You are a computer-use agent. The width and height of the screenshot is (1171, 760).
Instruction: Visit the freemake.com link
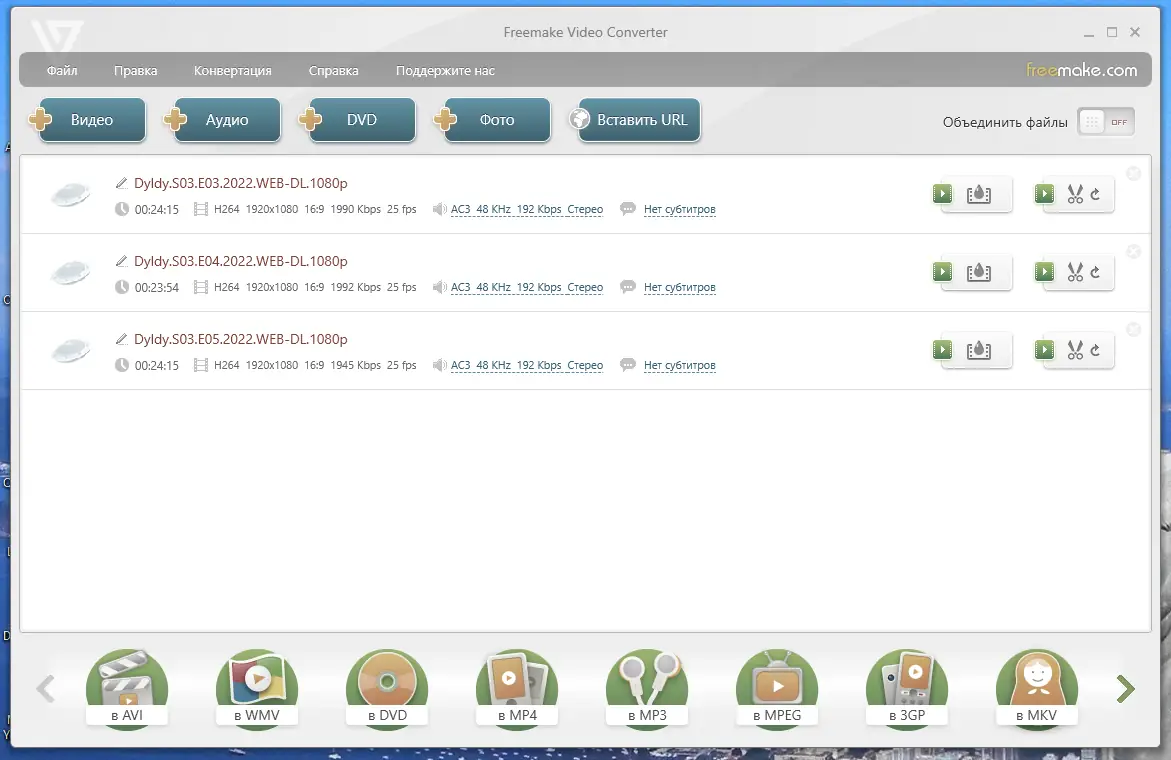[1081, 70]
